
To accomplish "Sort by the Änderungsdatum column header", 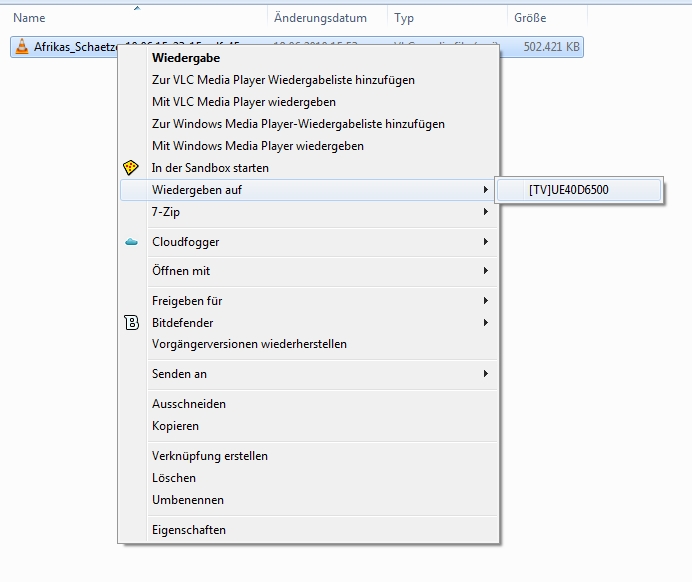I will [327, 18].
